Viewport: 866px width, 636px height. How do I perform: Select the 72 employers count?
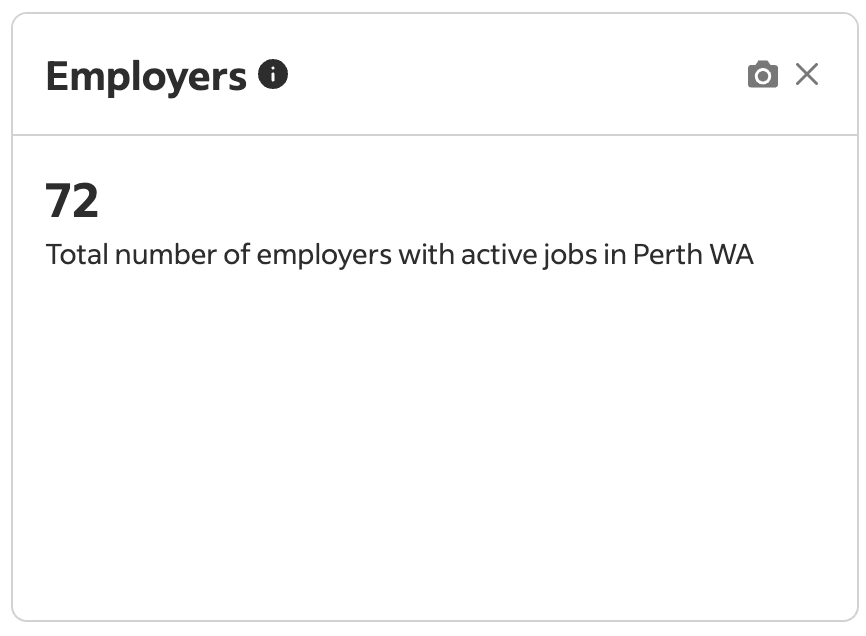click(72, 201)
